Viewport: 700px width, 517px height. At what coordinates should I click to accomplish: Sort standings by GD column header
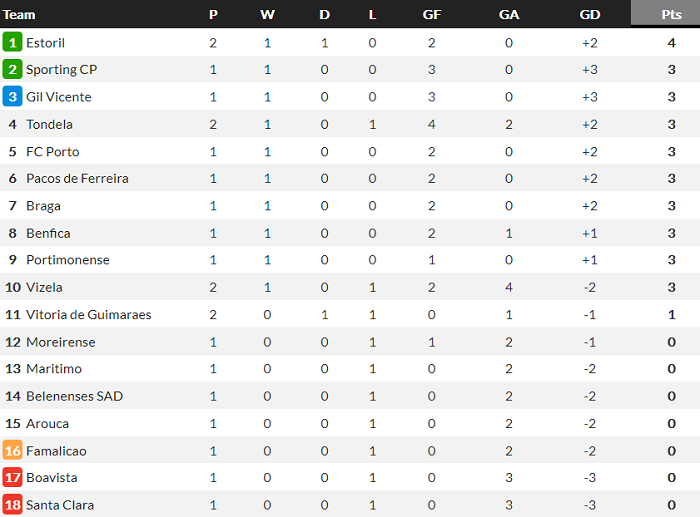589,14
